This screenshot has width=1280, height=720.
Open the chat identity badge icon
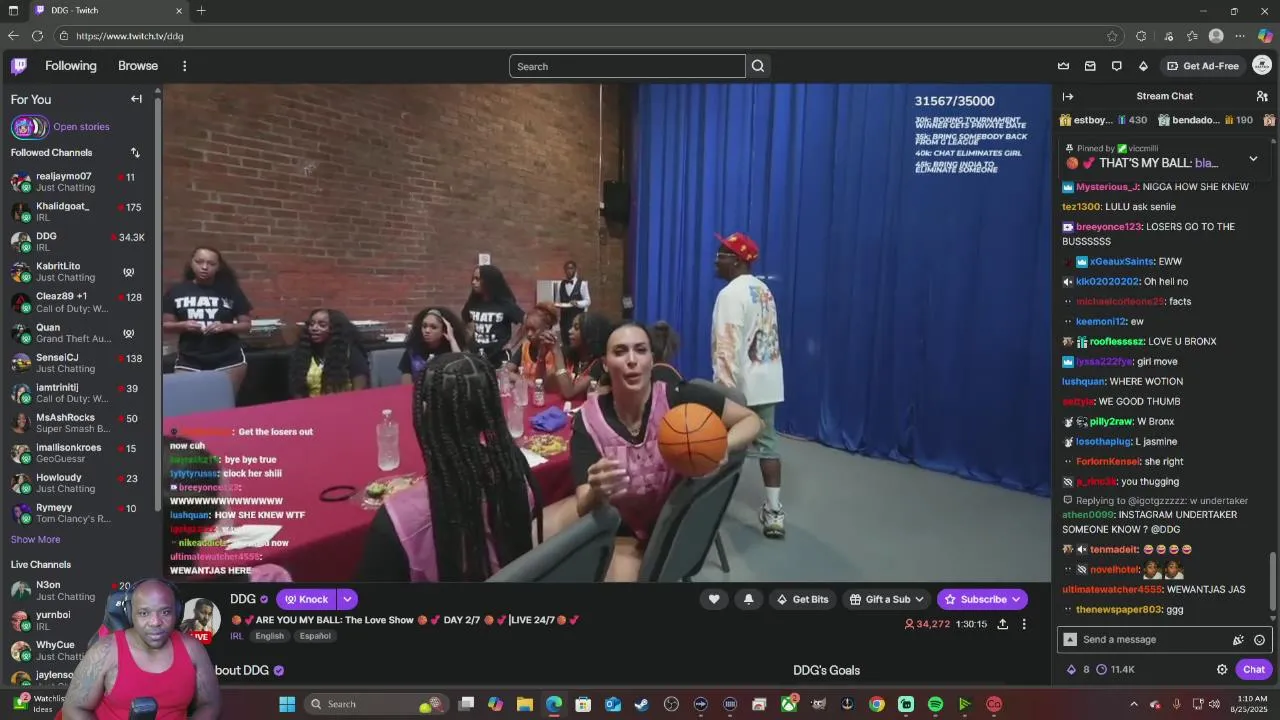point(1070,640)
